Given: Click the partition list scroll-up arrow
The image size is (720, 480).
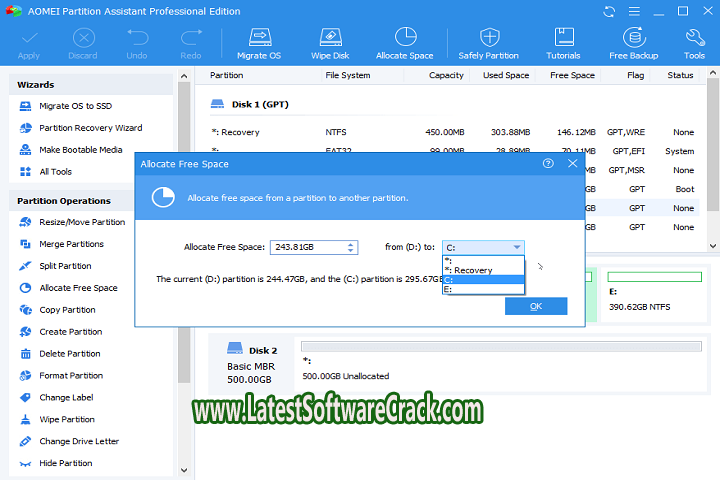Looking at the screenshot, I should tap(713, 73).
